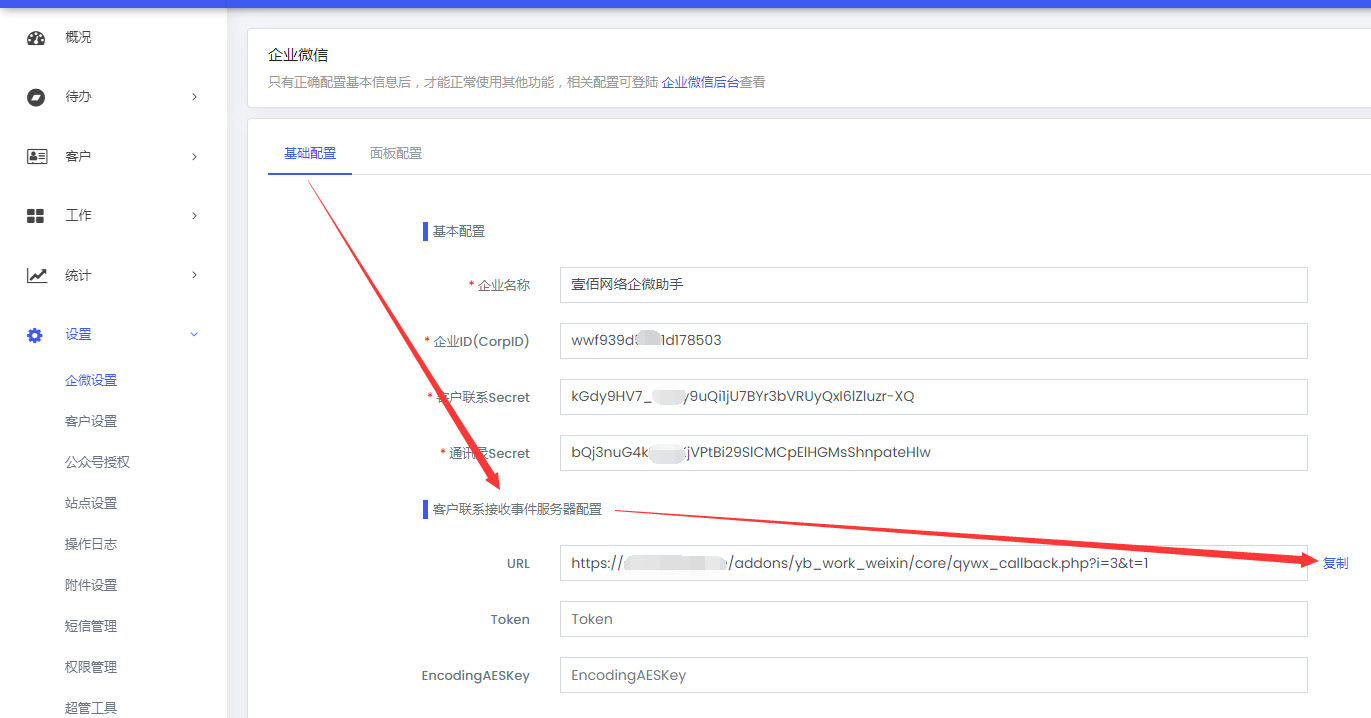Click the dashboard icon next to 概况
Viewport: 1371px width, 718px height.
click(36, 38)
